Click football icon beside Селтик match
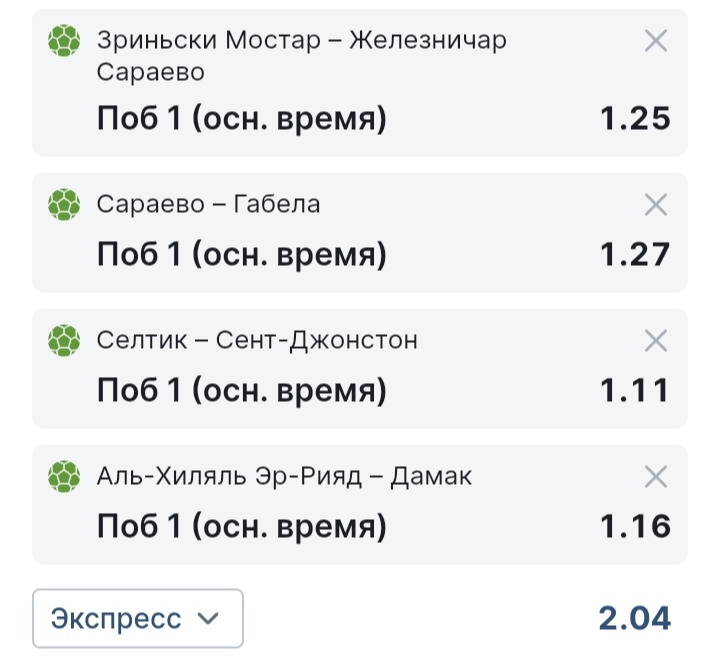The image size is (720, 658). pyautogui.click(x=64, y=341)
